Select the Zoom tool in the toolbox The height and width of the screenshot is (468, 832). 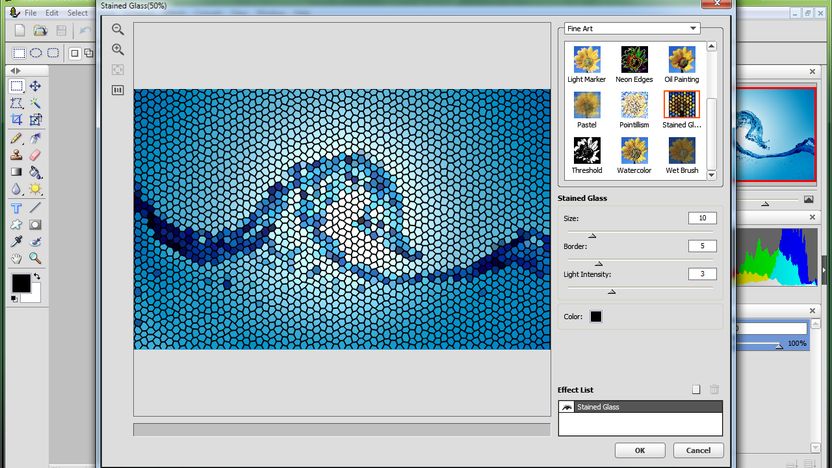coord(35,258)
